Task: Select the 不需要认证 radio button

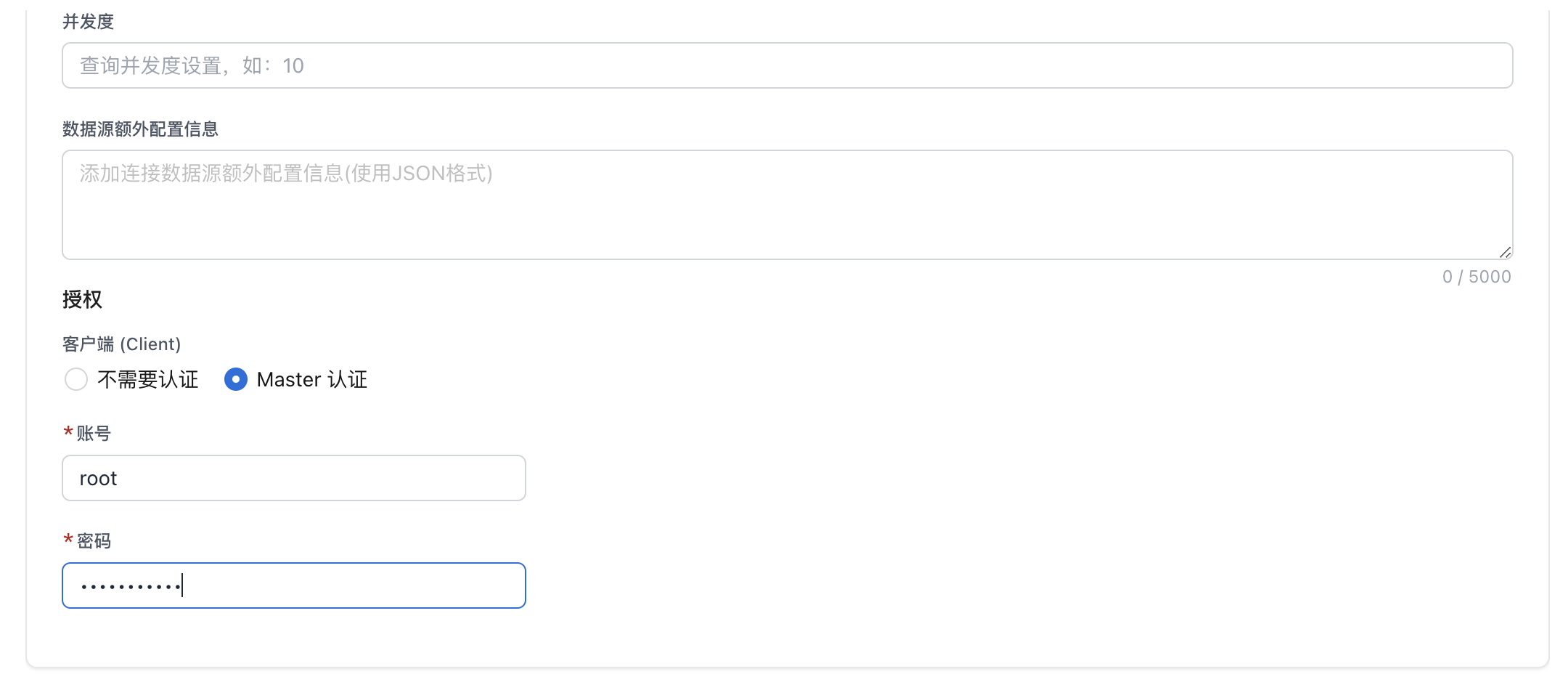Action: tap(76, 379)
